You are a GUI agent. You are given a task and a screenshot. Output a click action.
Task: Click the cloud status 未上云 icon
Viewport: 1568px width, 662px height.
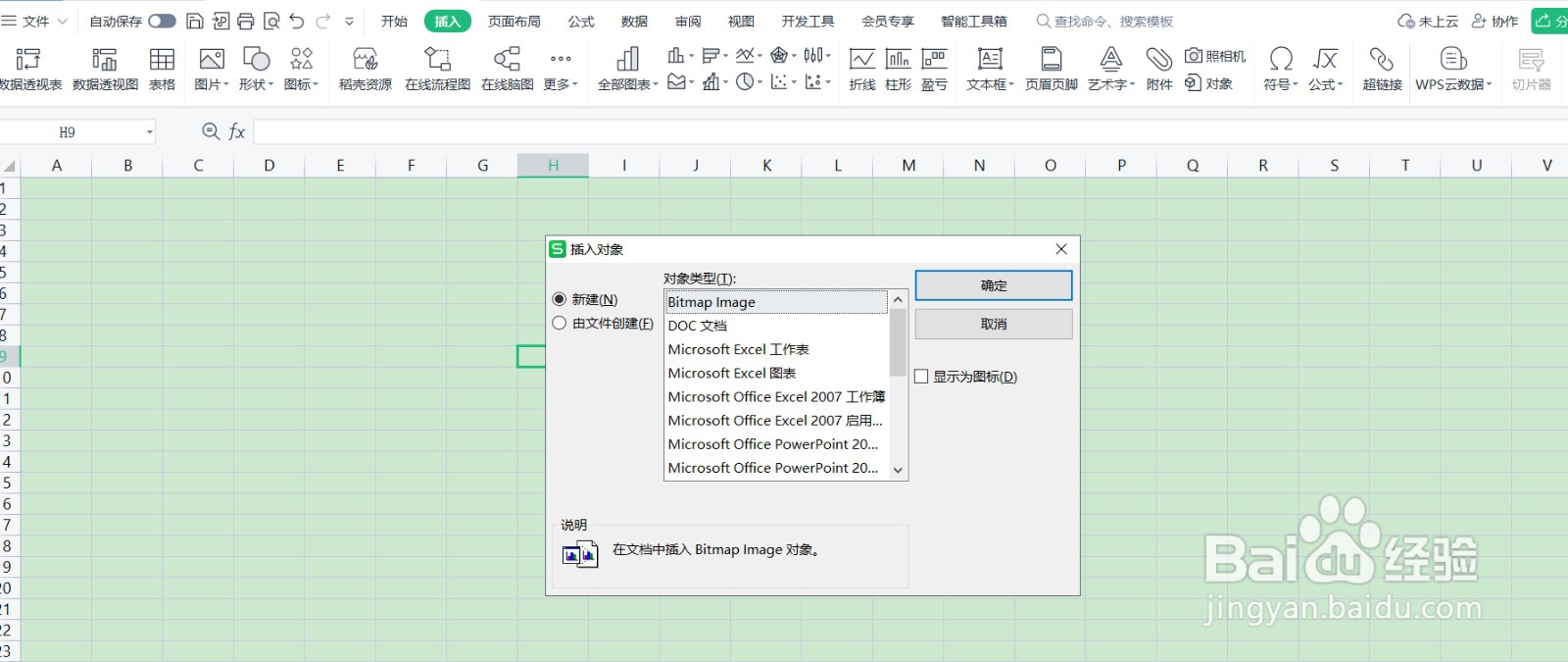click(1428, 21)
